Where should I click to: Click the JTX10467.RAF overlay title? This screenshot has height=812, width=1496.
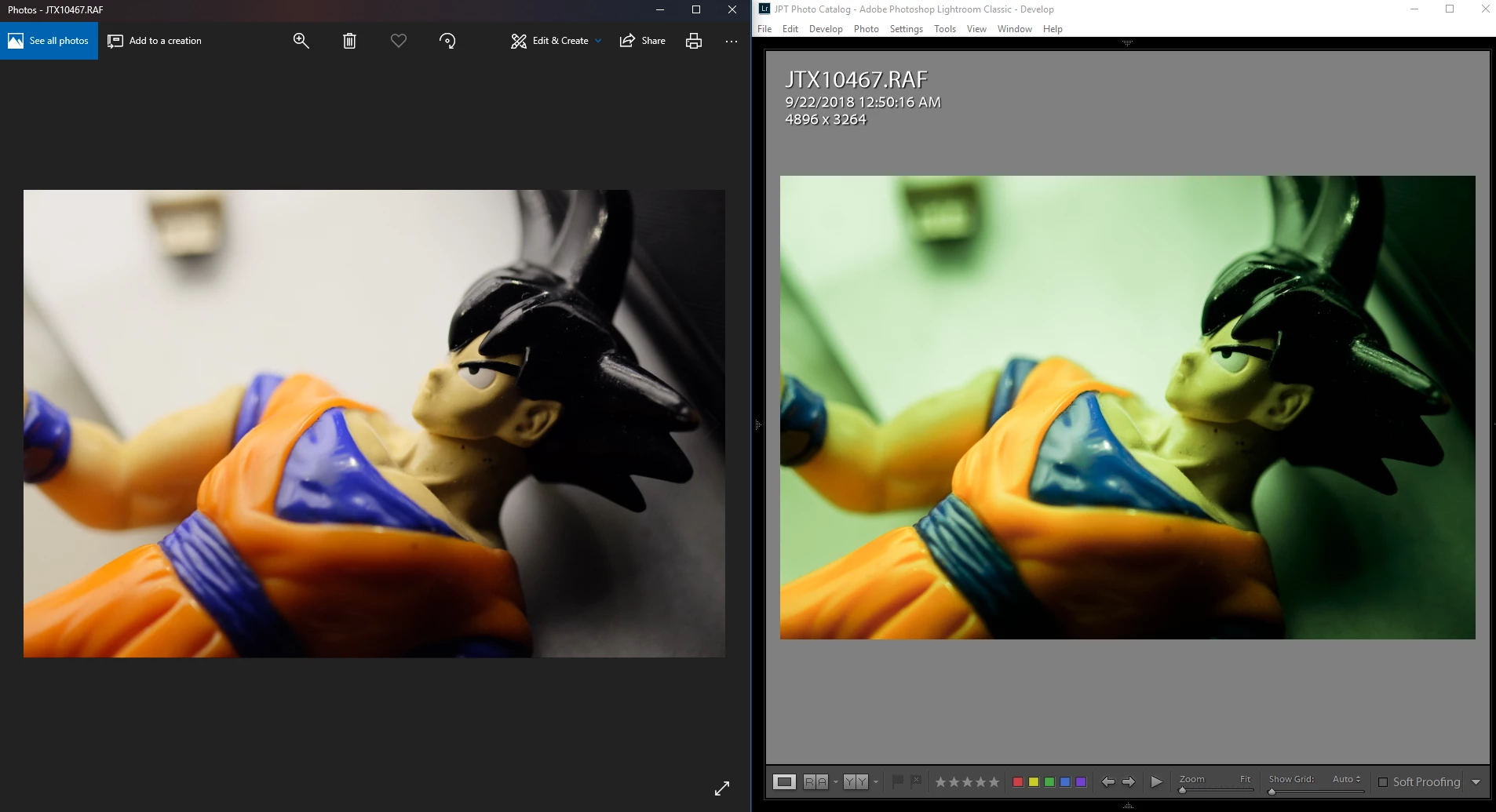856,79
